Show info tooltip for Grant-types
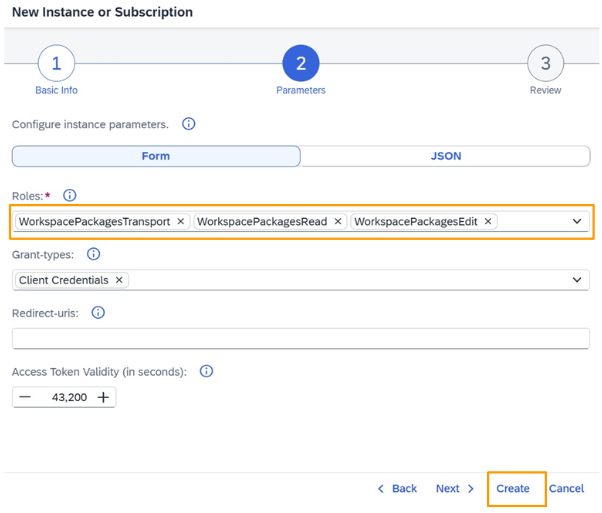 point(93,254)
